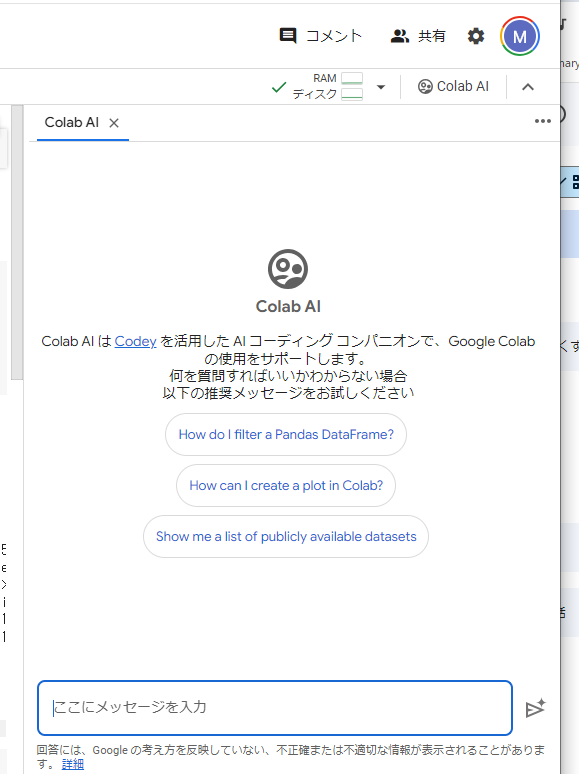Open the 詳細 details link
Screen dimensions: 579x774
pyautogui.click(x=73, y=764)
